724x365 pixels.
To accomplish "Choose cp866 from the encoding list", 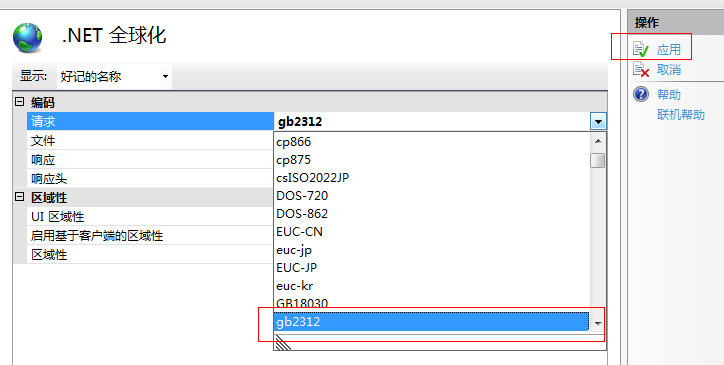I will pos(432,142).
